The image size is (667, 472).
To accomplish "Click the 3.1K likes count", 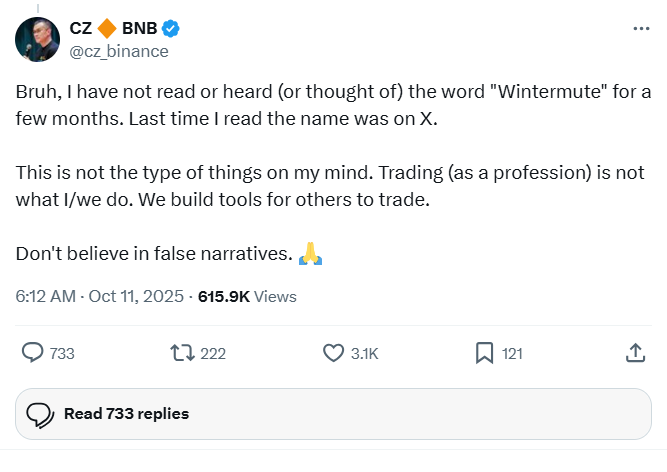I will tap(364, 354).
